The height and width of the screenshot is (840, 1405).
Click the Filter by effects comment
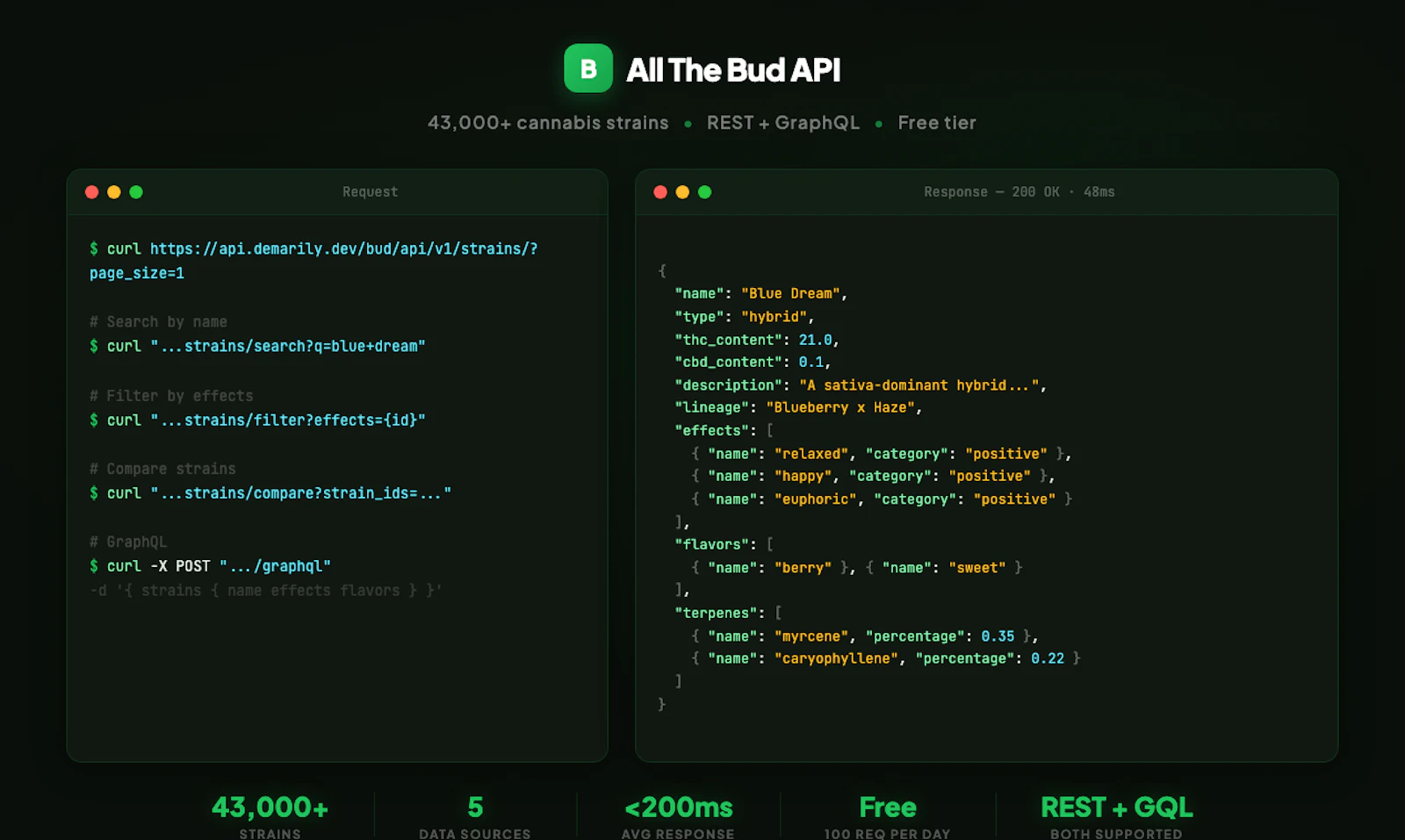[171, 396]
